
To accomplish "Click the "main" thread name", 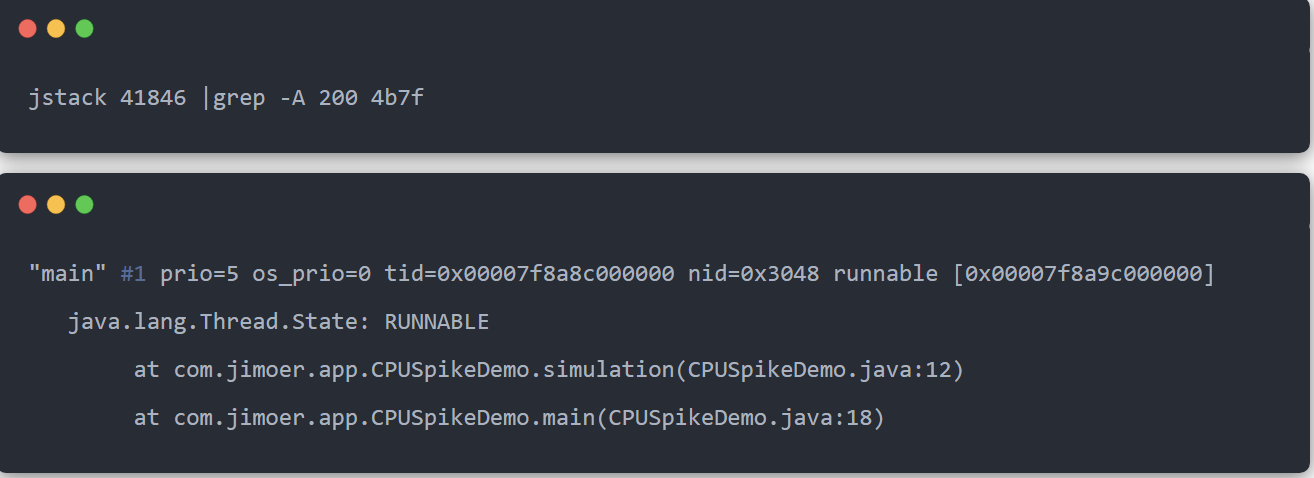I will (68, 274).
